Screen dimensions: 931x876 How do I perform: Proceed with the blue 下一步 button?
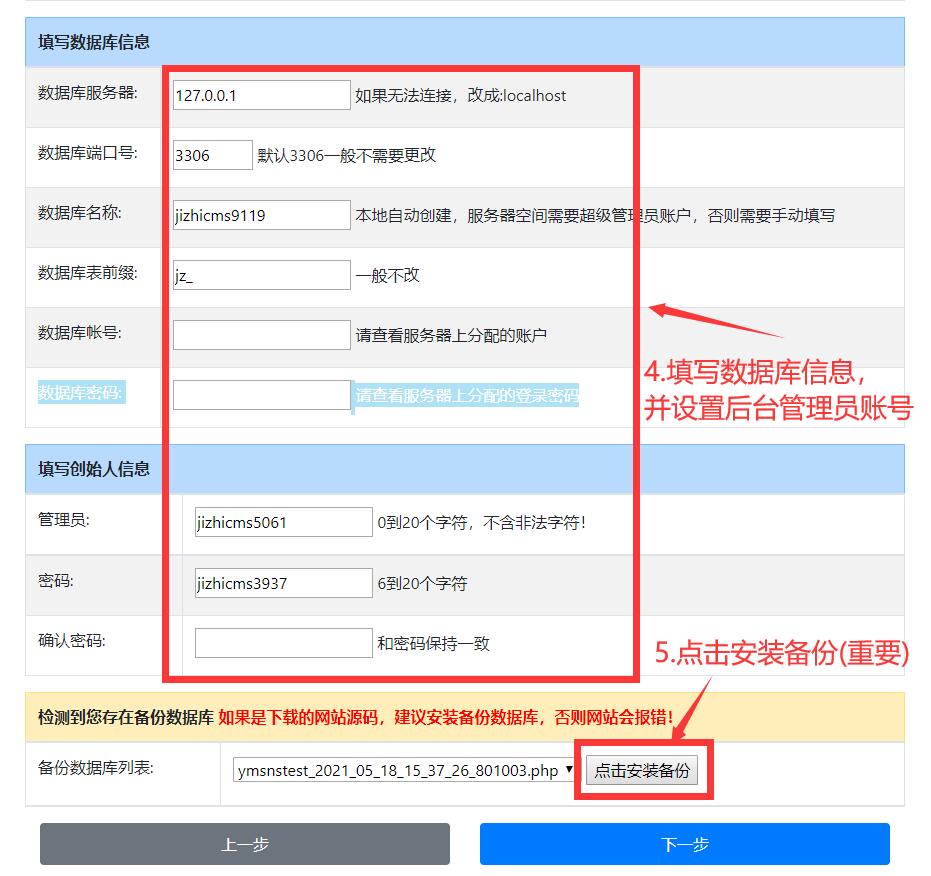pyautogui.click(x=685, y=844)
